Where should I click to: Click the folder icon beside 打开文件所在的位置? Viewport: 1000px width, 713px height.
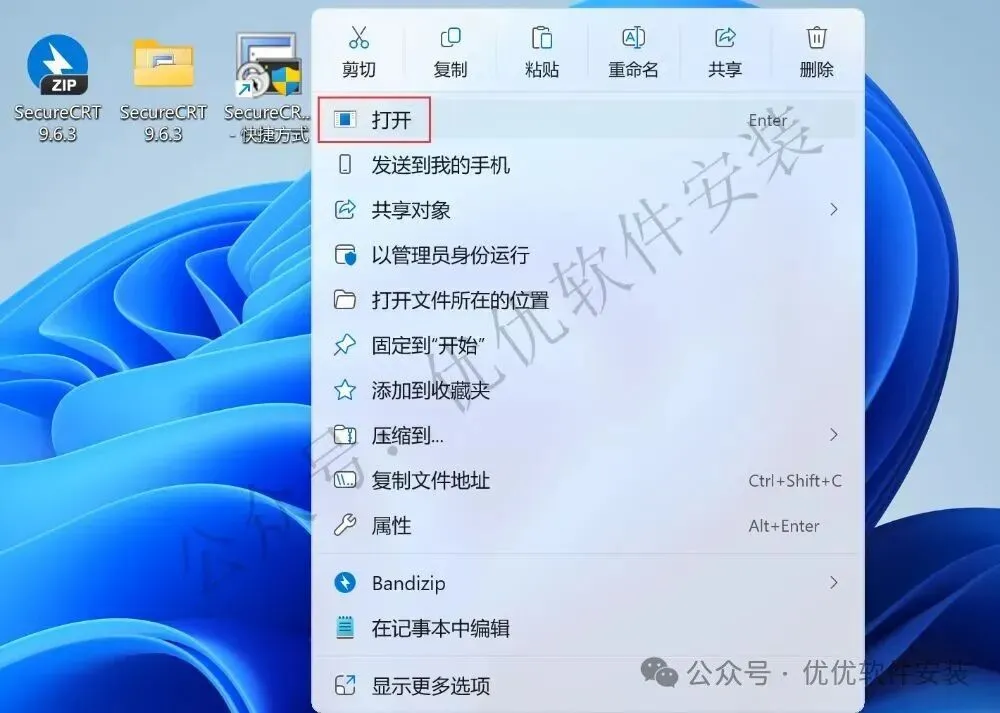tap(345, 300)
